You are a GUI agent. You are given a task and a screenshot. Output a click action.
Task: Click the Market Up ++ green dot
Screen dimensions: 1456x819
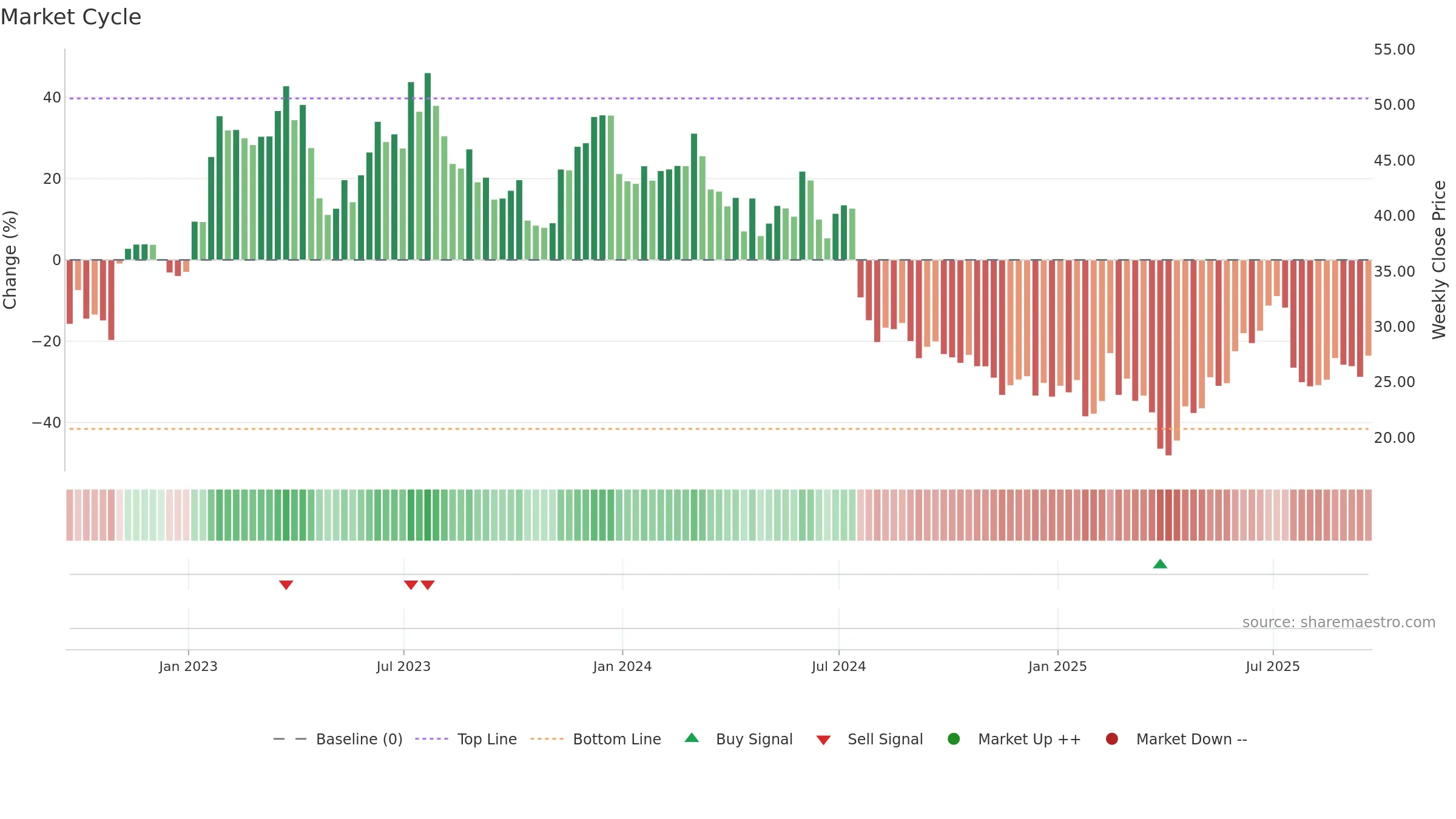coord(954,739)
